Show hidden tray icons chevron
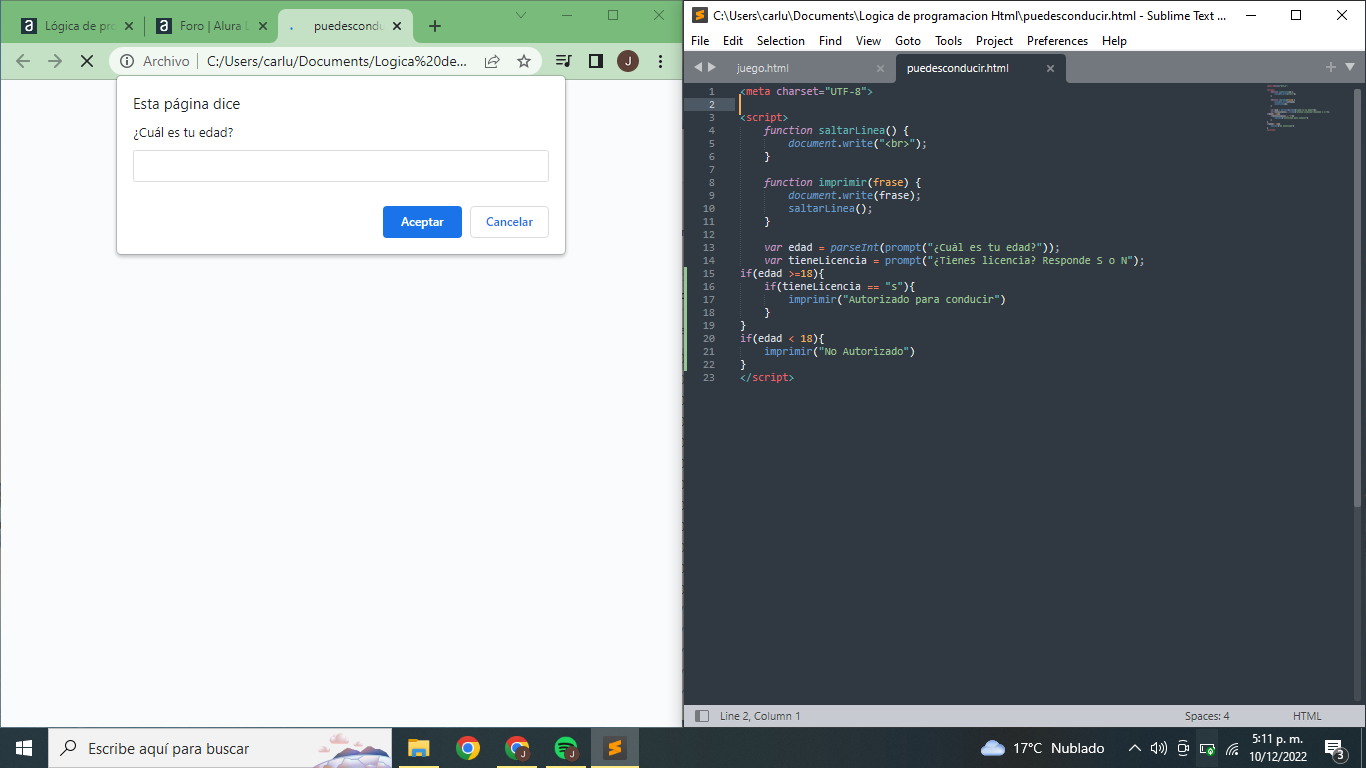This screenshot has width=1366, height=768. (1134, 748)
